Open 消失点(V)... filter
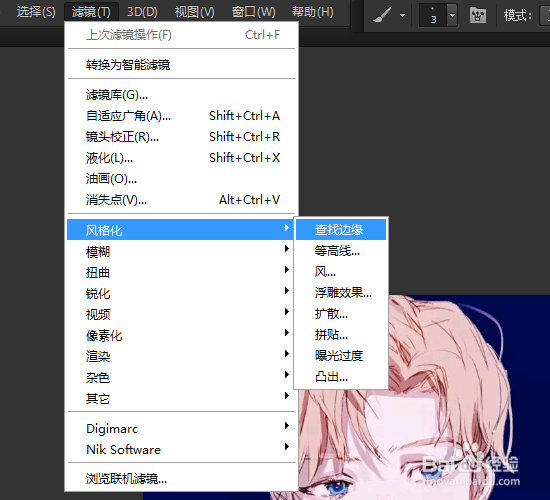 coord(181,200)
